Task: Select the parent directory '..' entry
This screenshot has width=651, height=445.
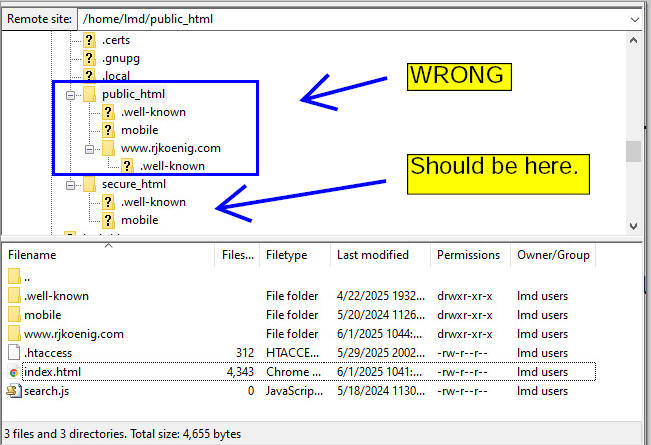Action: [x=29, y=277]
